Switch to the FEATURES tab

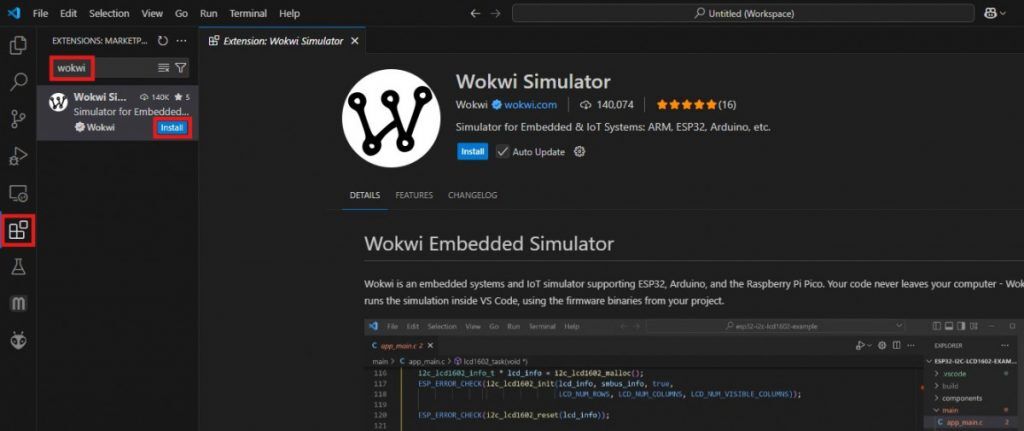click(x=414, y=195)
